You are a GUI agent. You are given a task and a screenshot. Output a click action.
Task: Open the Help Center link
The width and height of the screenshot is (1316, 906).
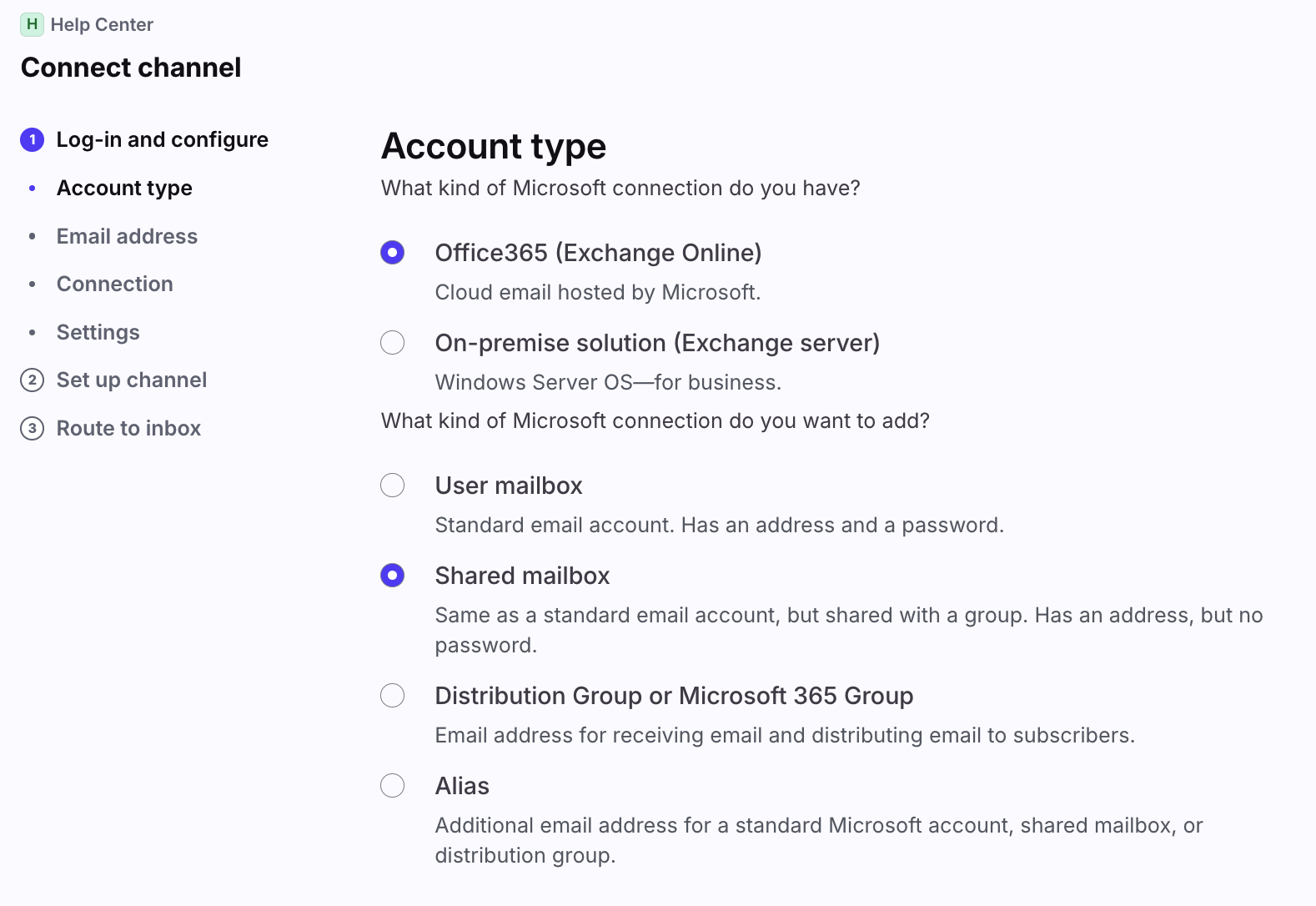pyautogui.click(x=102, y=24)
